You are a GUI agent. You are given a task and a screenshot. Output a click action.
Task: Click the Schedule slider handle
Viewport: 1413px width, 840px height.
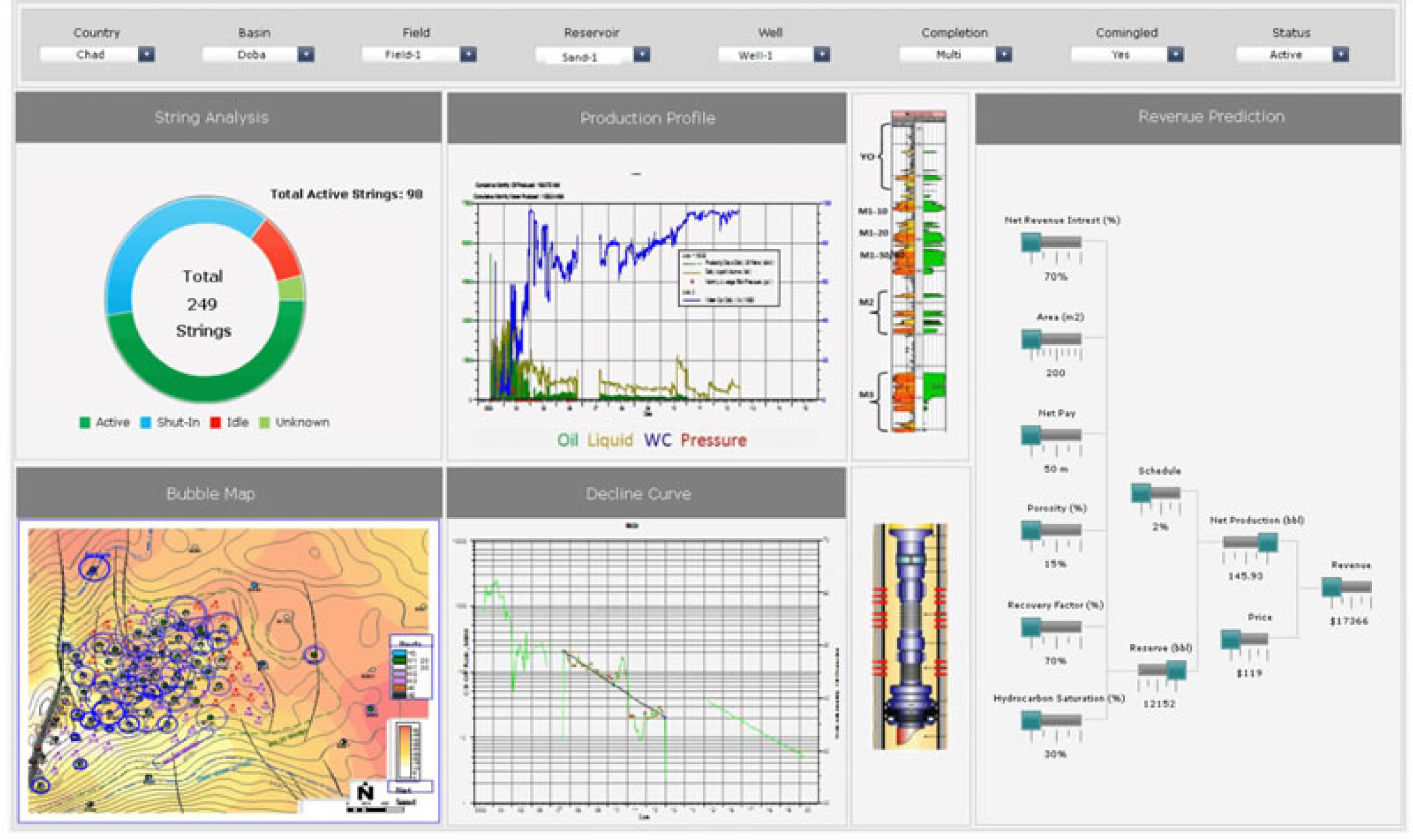tap(1141, 493)
